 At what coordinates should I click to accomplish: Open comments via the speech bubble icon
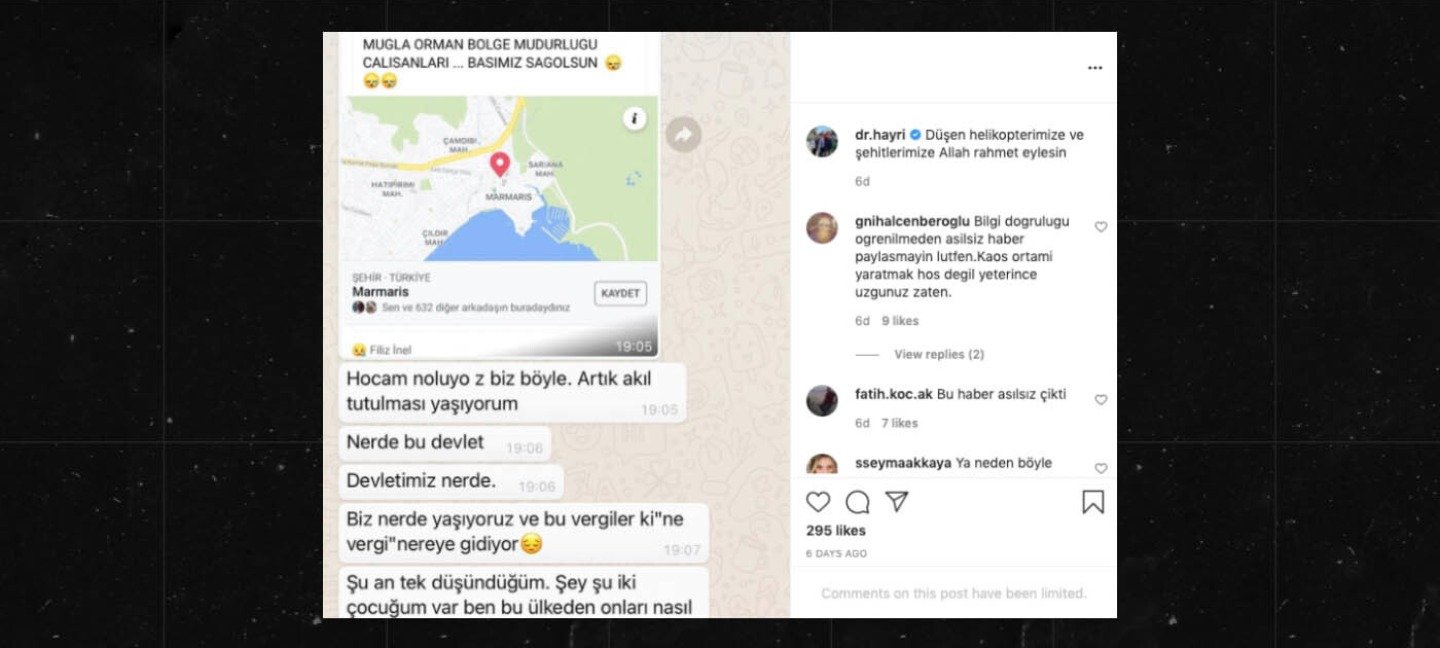[x=857, y=502]
